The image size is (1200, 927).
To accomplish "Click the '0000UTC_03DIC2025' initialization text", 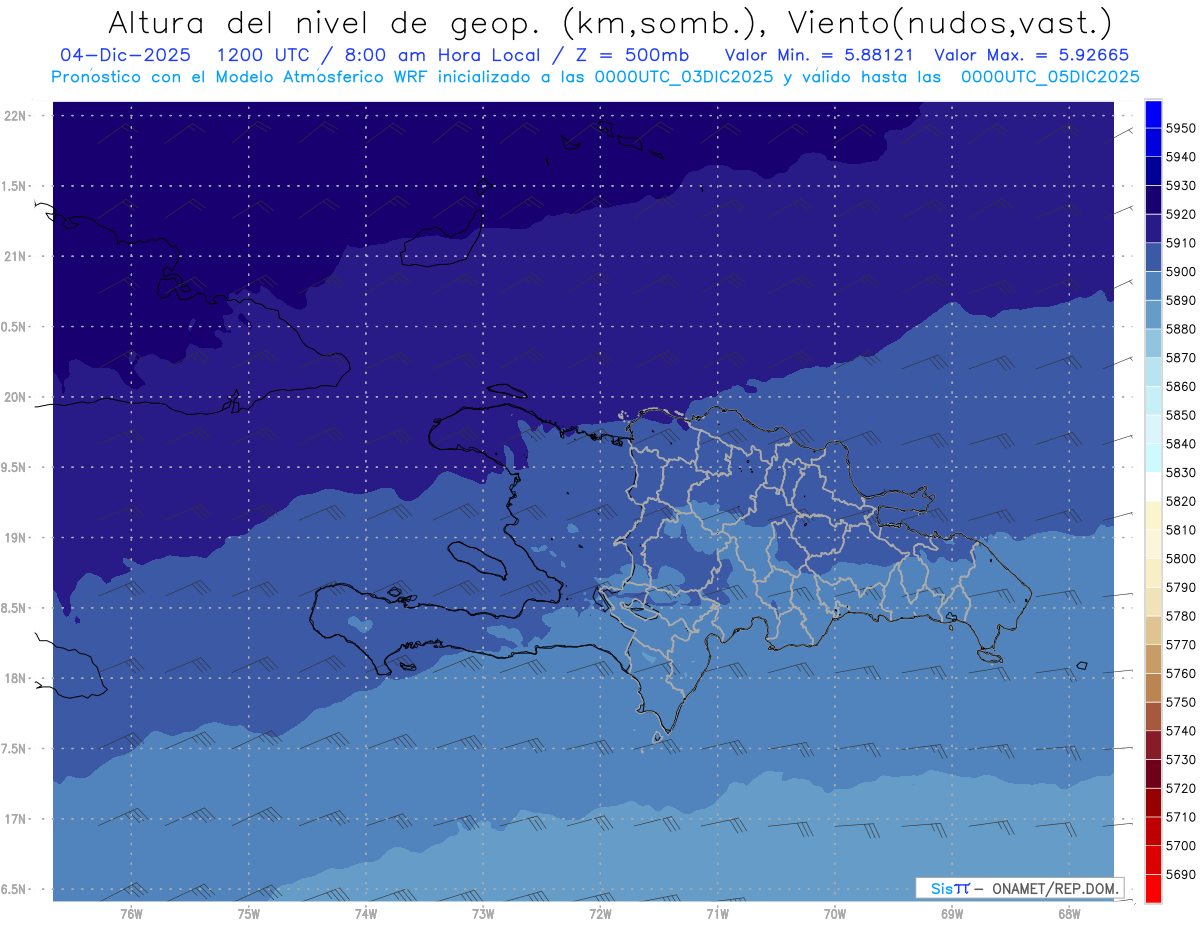I will [x=684, y=77].
